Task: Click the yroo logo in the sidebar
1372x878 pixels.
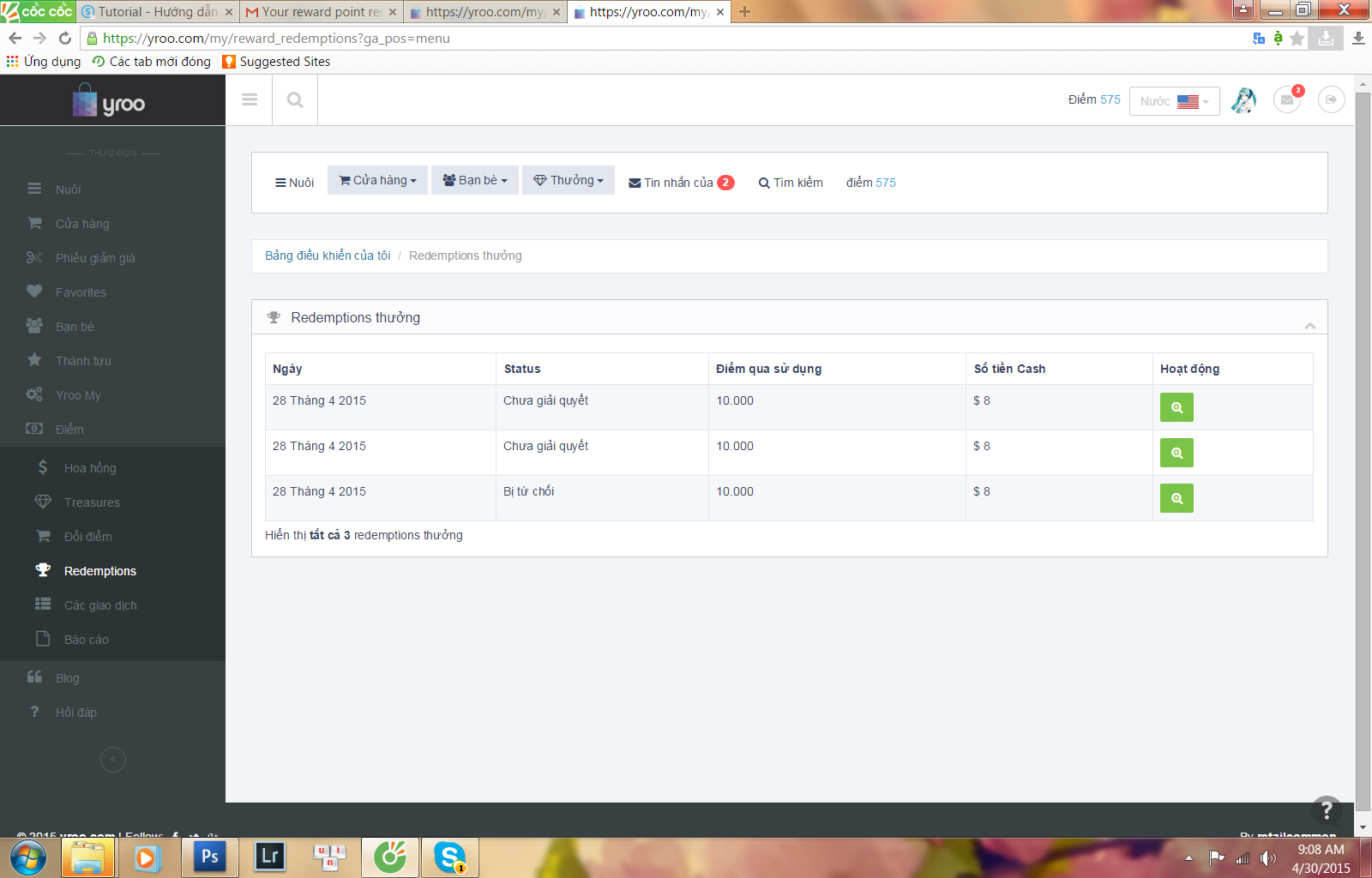Action: point(110,101)
